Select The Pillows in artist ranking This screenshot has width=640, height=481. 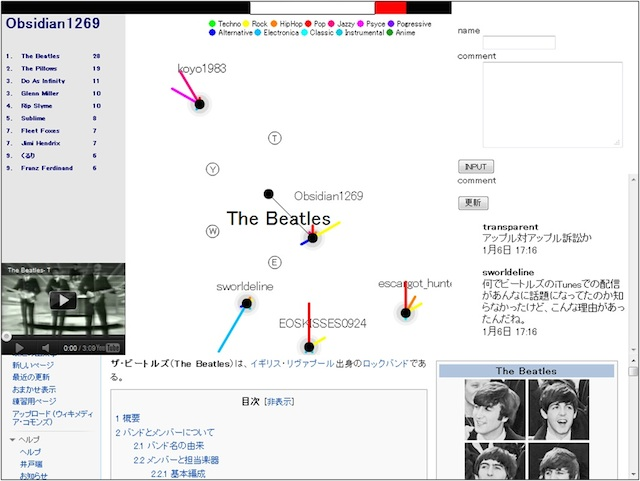39,69
